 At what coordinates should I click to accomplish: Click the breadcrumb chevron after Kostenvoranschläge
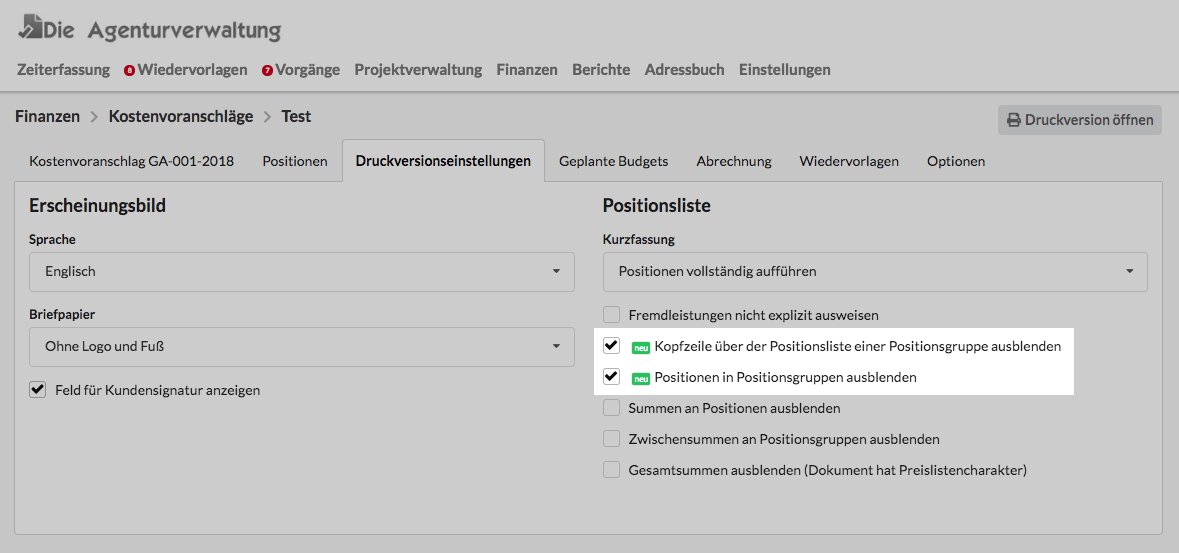[267, 117]
